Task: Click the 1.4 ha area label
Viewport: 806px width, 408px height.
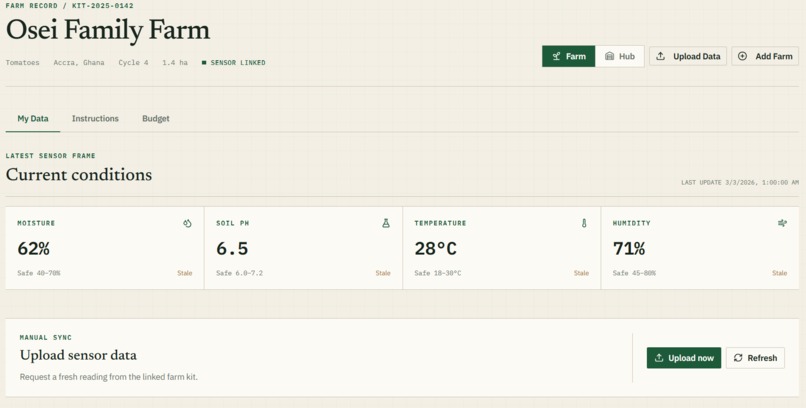Action: pos(175,63)
